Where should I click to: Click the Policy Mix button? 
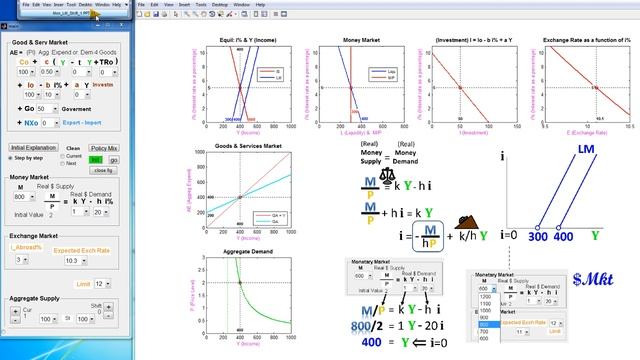tap(104, 148)
